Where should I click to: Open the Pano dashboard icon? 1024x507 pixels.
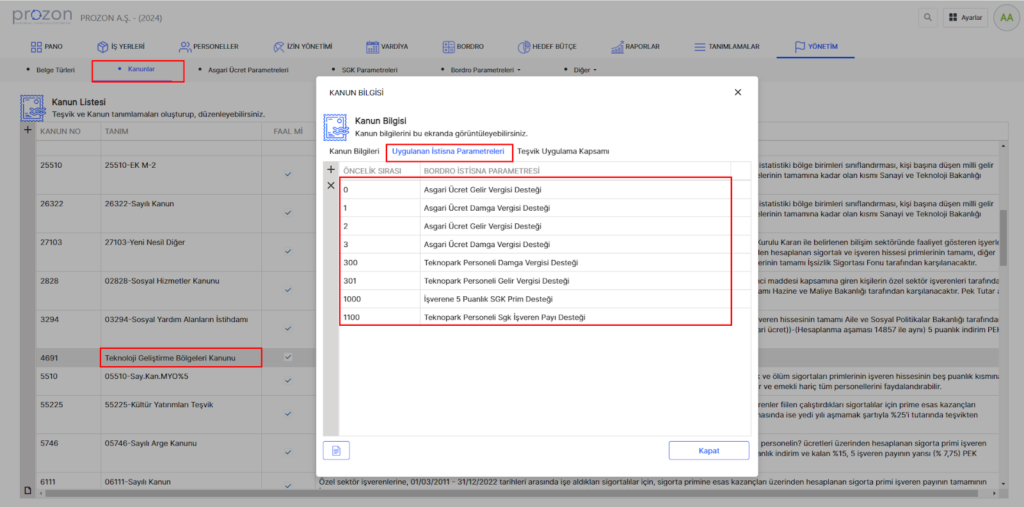tap(37, 47)
